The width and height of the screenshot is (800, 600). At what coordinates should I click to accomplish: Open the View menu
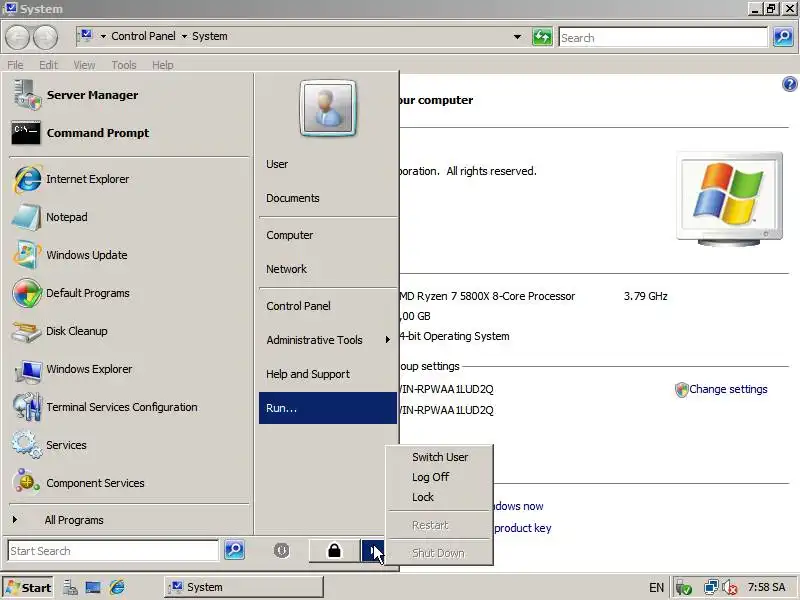[x=84, y=65]
